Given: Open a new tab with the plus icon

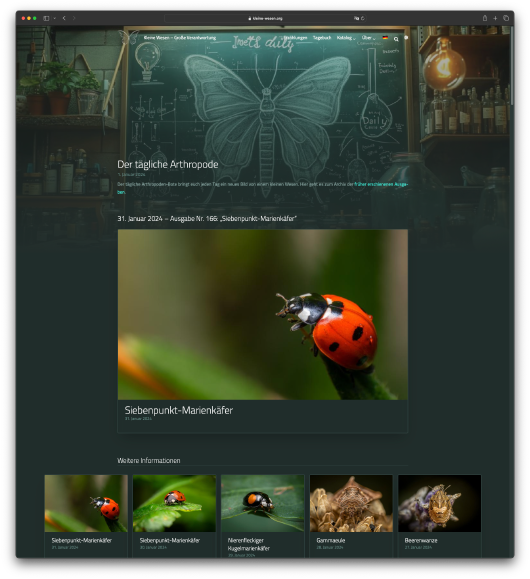Looking at the screenshot, I should tap(495, 18).
